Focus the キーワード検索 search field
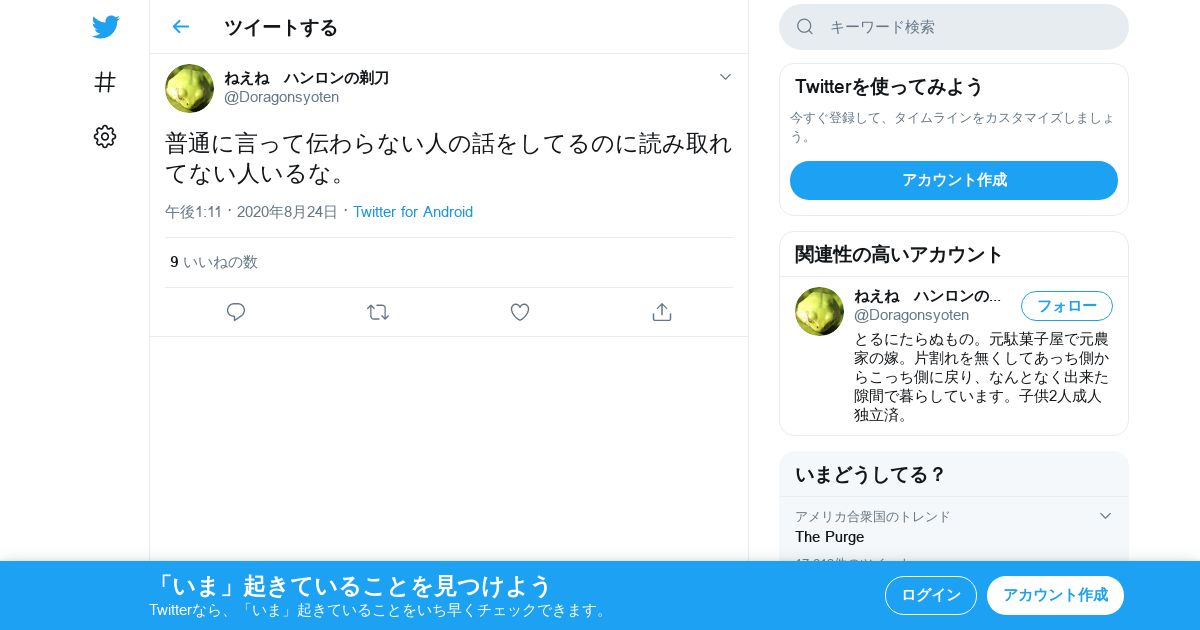Viewport: 1200px width, 630px height. pos(954,27)
